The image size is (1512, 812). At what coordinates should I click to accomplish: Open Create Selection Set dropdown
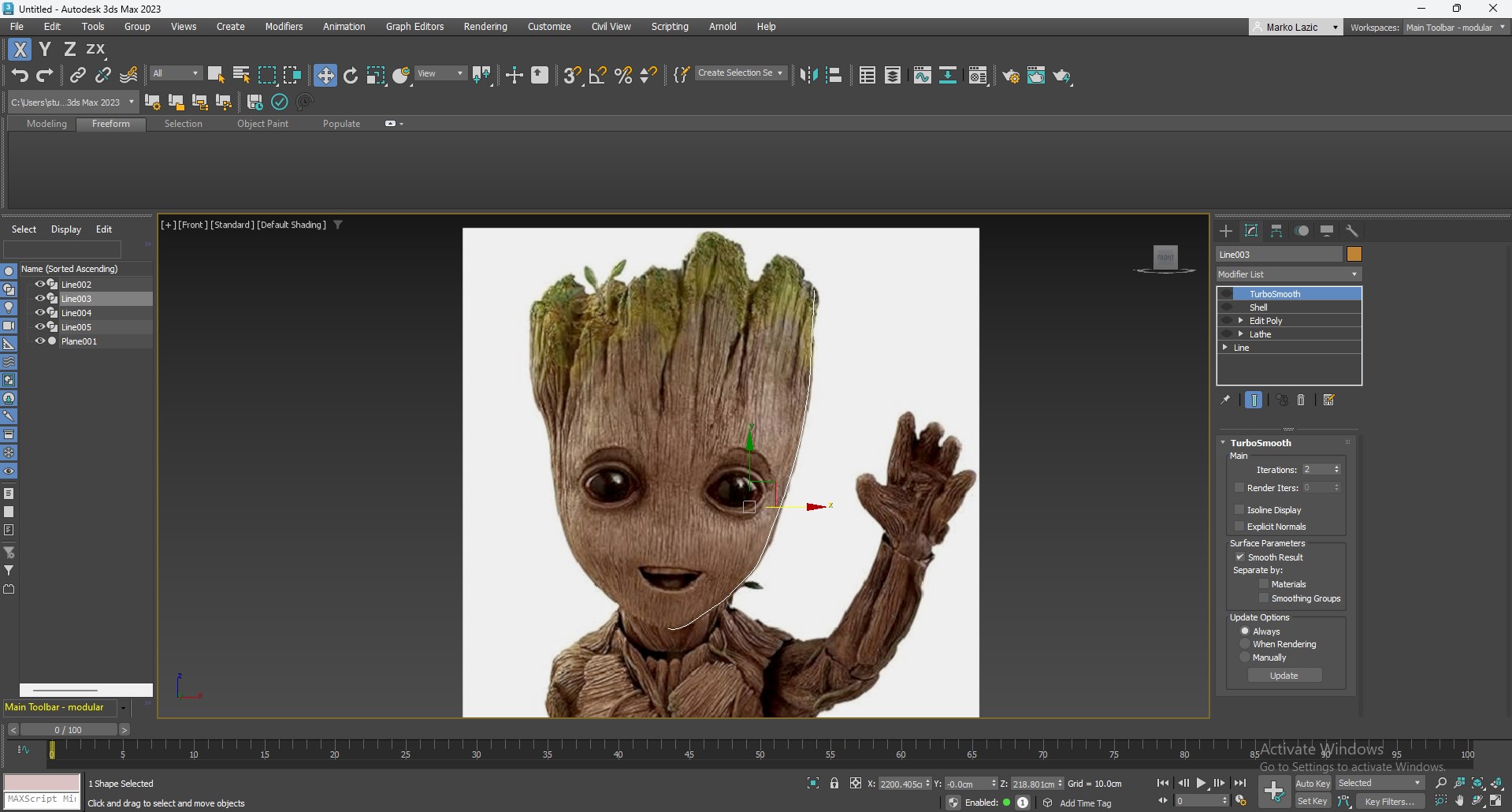tap(741, 73)
